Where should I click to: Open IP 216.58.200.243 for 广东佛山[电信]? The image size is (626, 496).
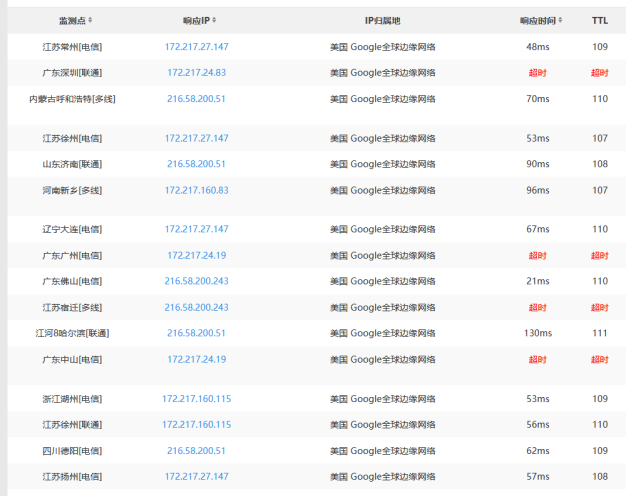(x=196, y=281)
